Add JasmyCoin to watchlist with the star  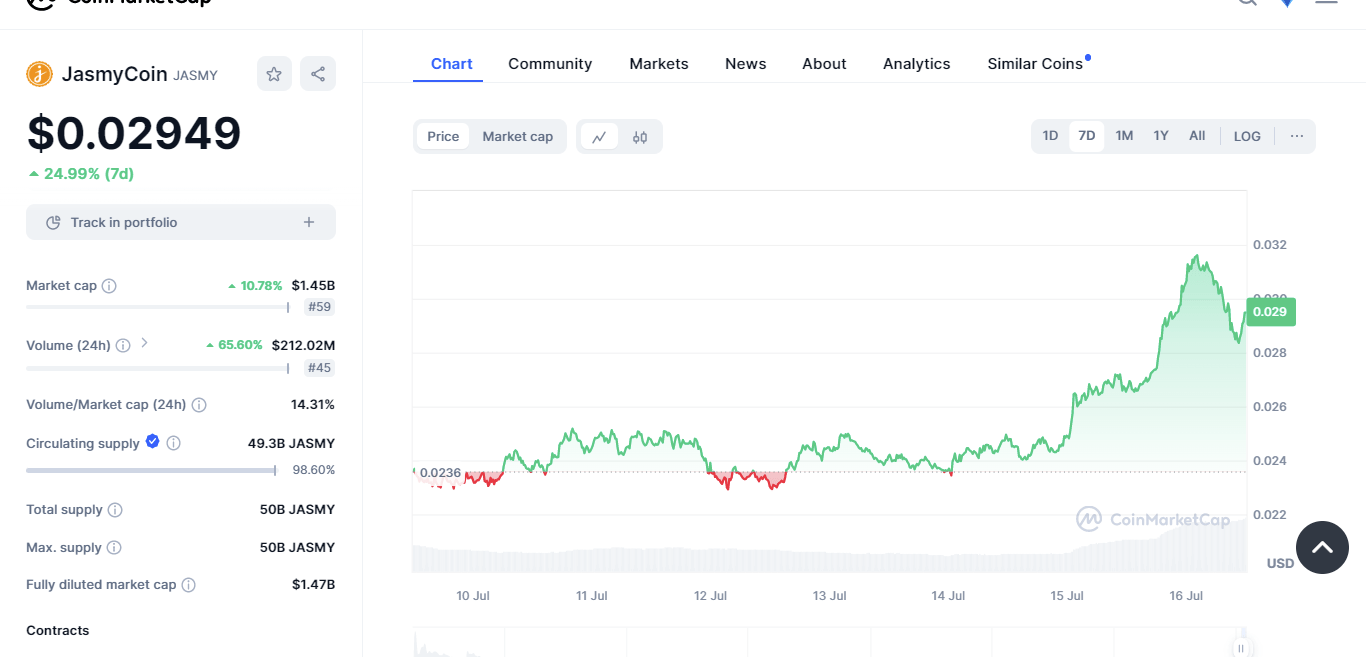[x=274, y=74]
